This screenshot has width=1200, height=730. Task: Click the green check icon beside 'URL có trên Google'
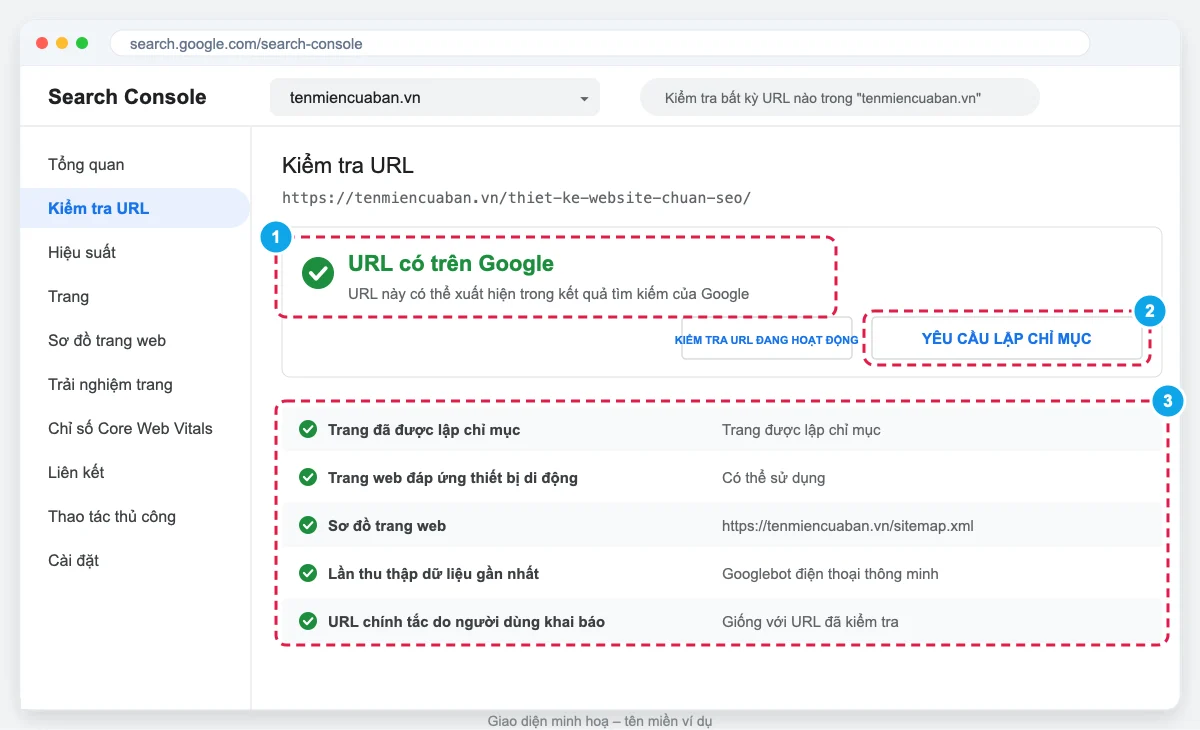(318, 272)
